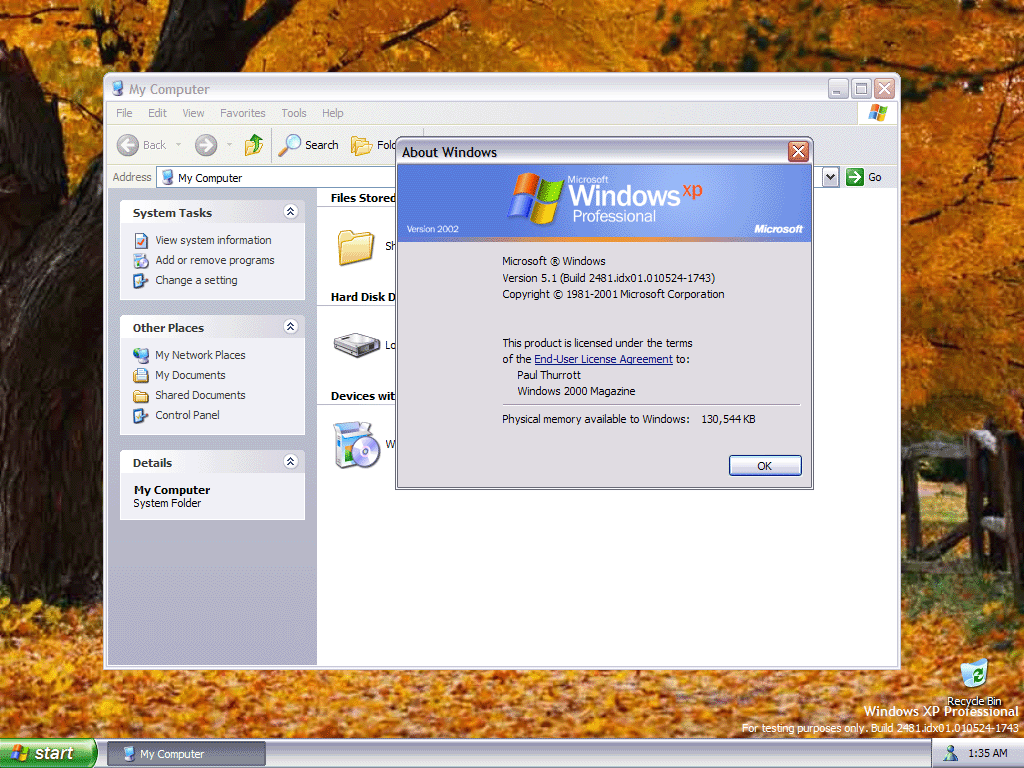This screenshot has height=768, width=1024.
Task: Click the View system information icon
Action: pyautogui.click(x=141, y=241)
